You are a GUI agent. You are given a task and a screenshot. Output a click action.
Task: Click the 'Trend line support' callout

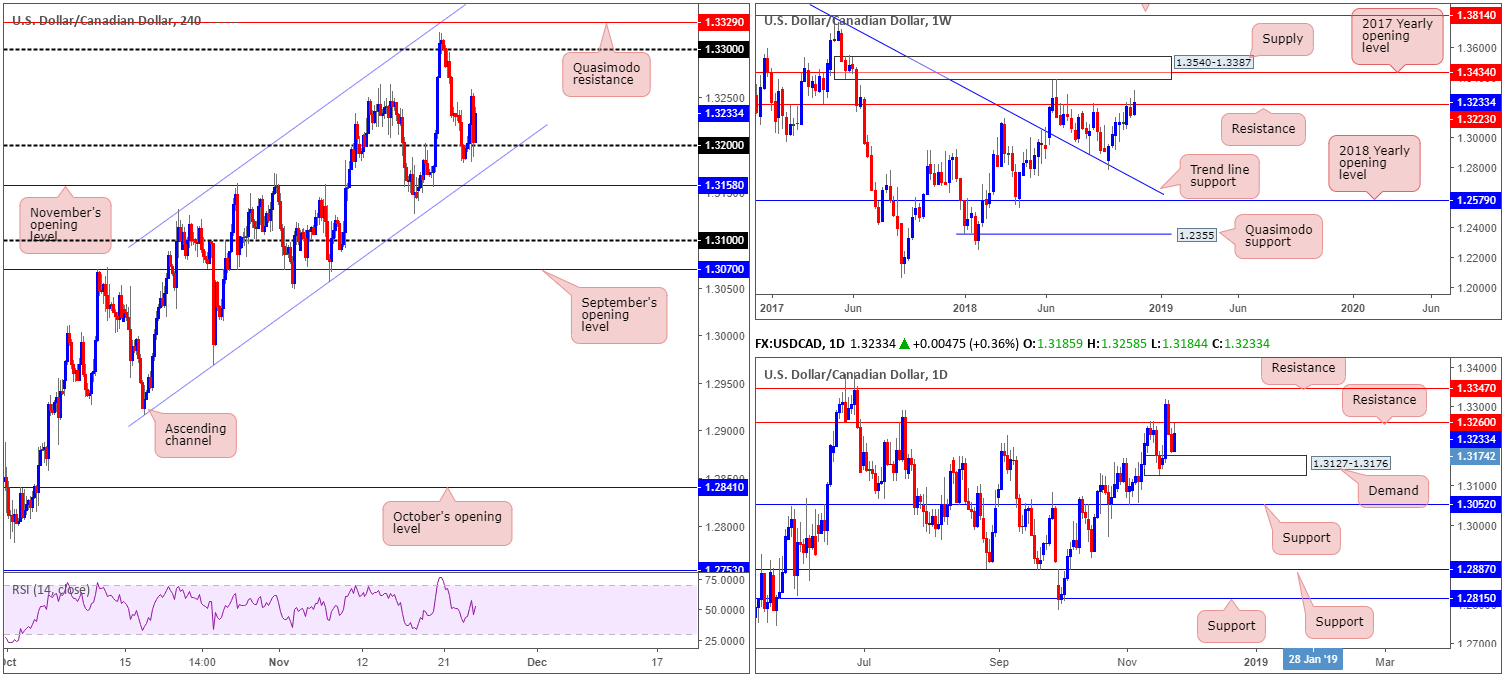click(x=1217, y=176)
